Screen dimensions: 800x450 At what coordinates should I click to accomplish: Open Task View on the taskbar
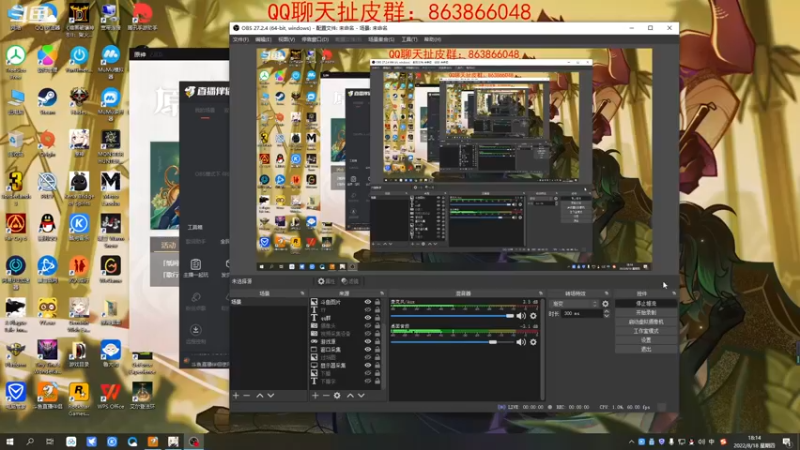(x=49, y=442)
